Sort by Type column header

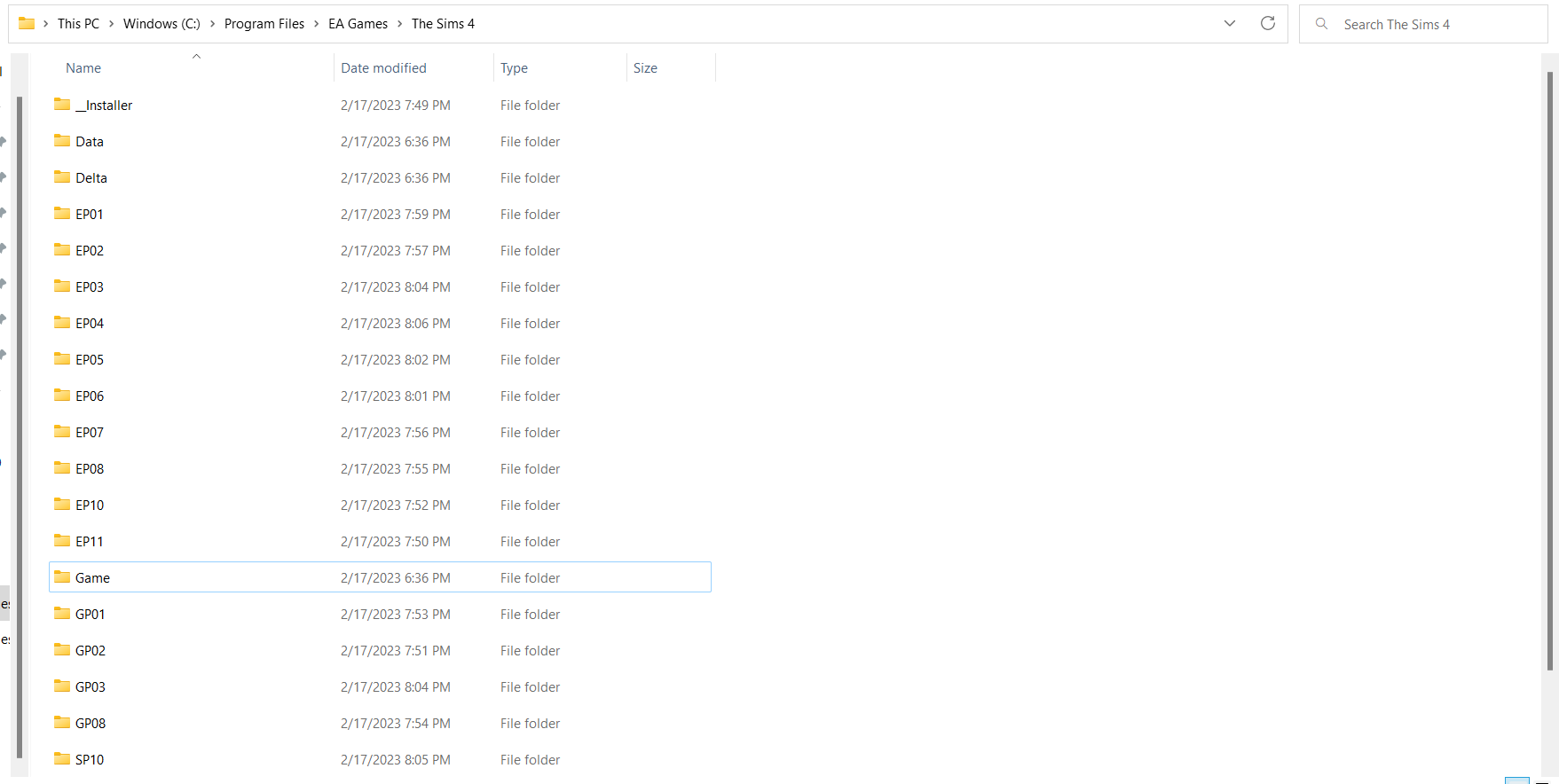(x=514, y=68)
